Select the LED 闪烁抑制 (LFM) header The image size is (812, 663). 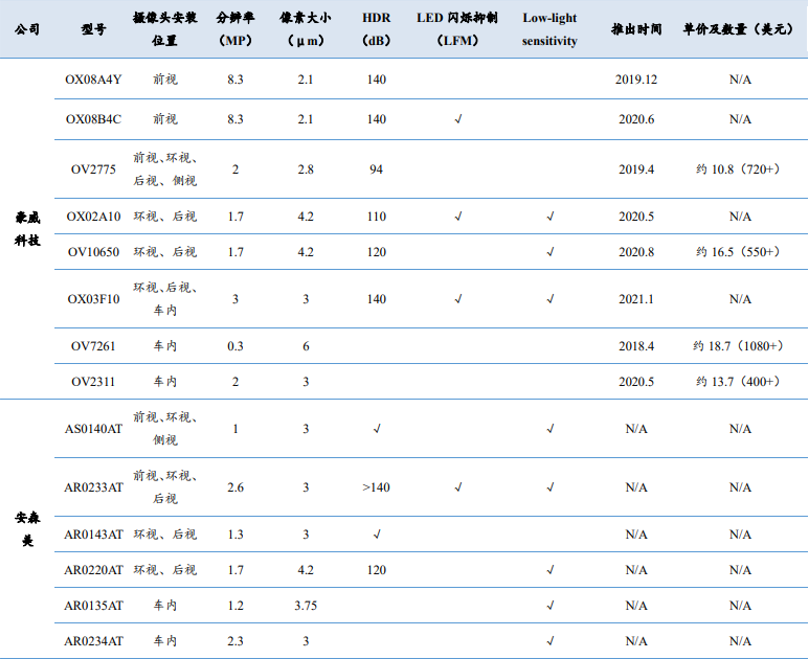tap(457, 29)
